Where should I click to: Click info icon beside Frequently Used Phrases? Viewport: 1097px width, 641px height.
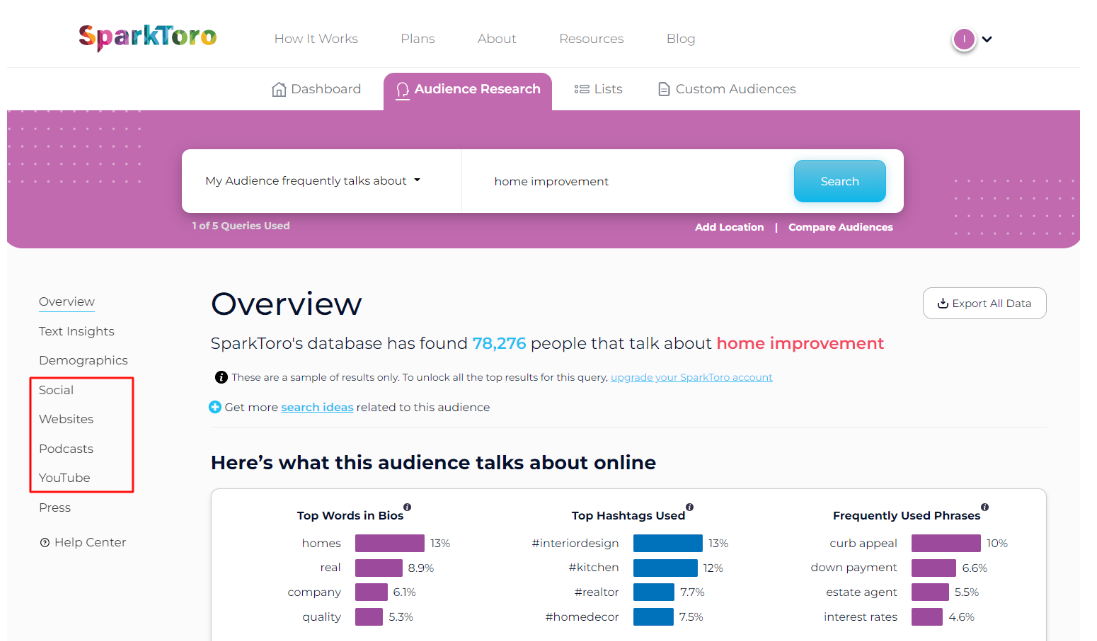pos(985,507)
